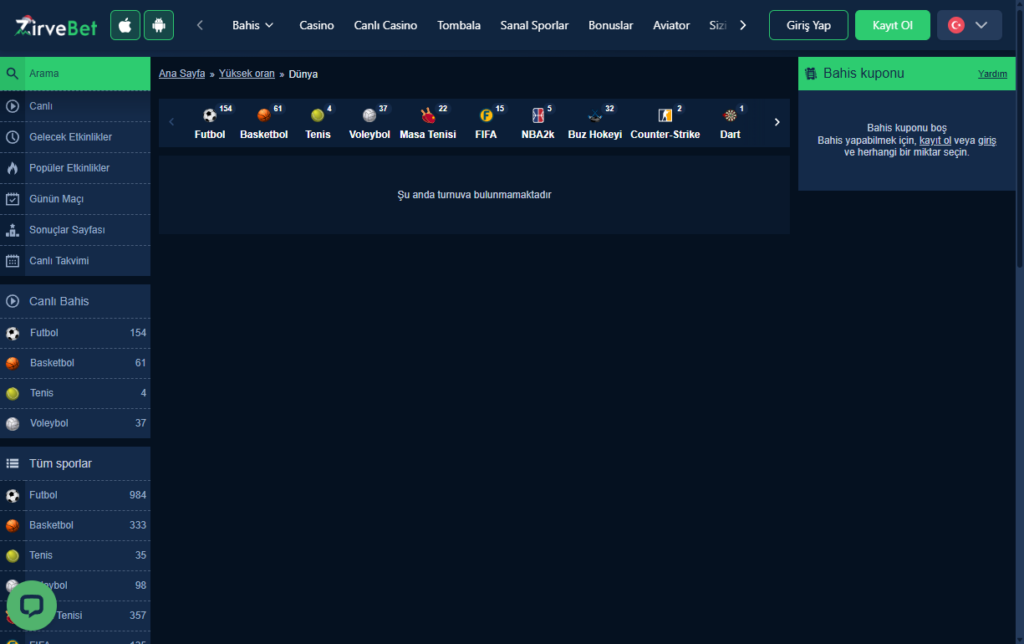Open the ZirveBet logo home link
The image size is (1024, 644).
(56, 25)
